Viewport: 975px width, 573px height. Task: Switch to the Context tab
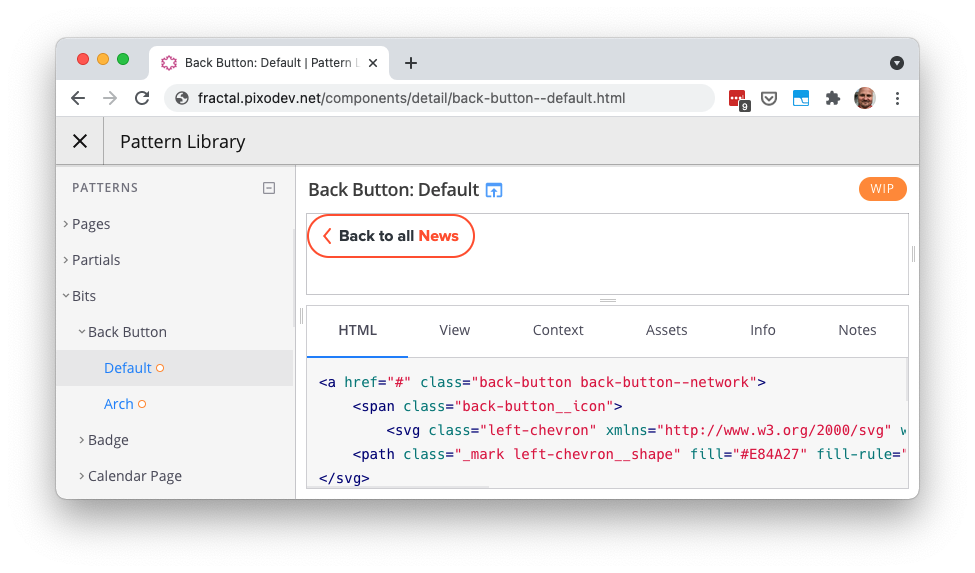[558, 330]
